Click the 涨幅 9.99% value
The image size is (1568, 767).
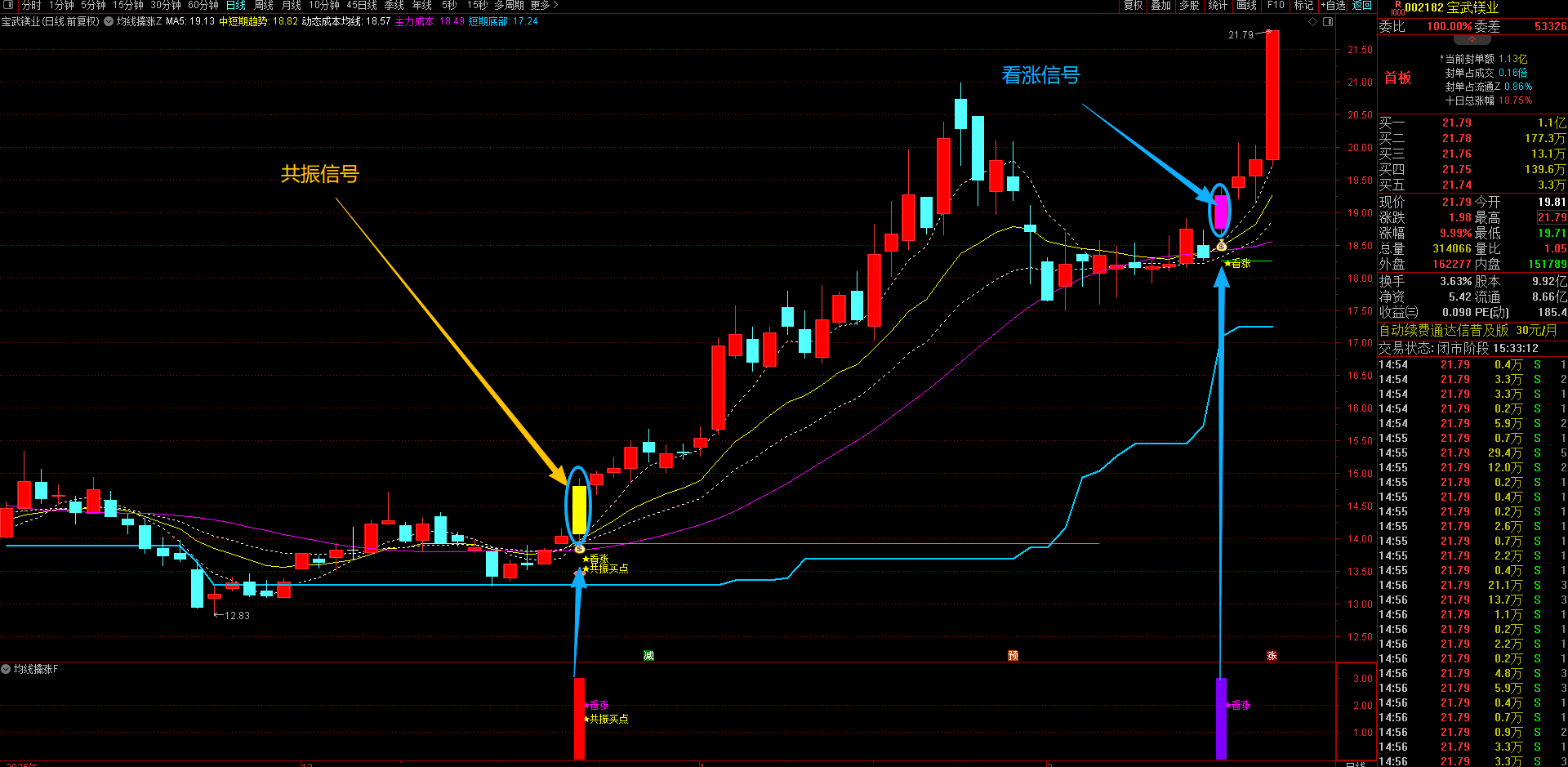coord(1455,233)
